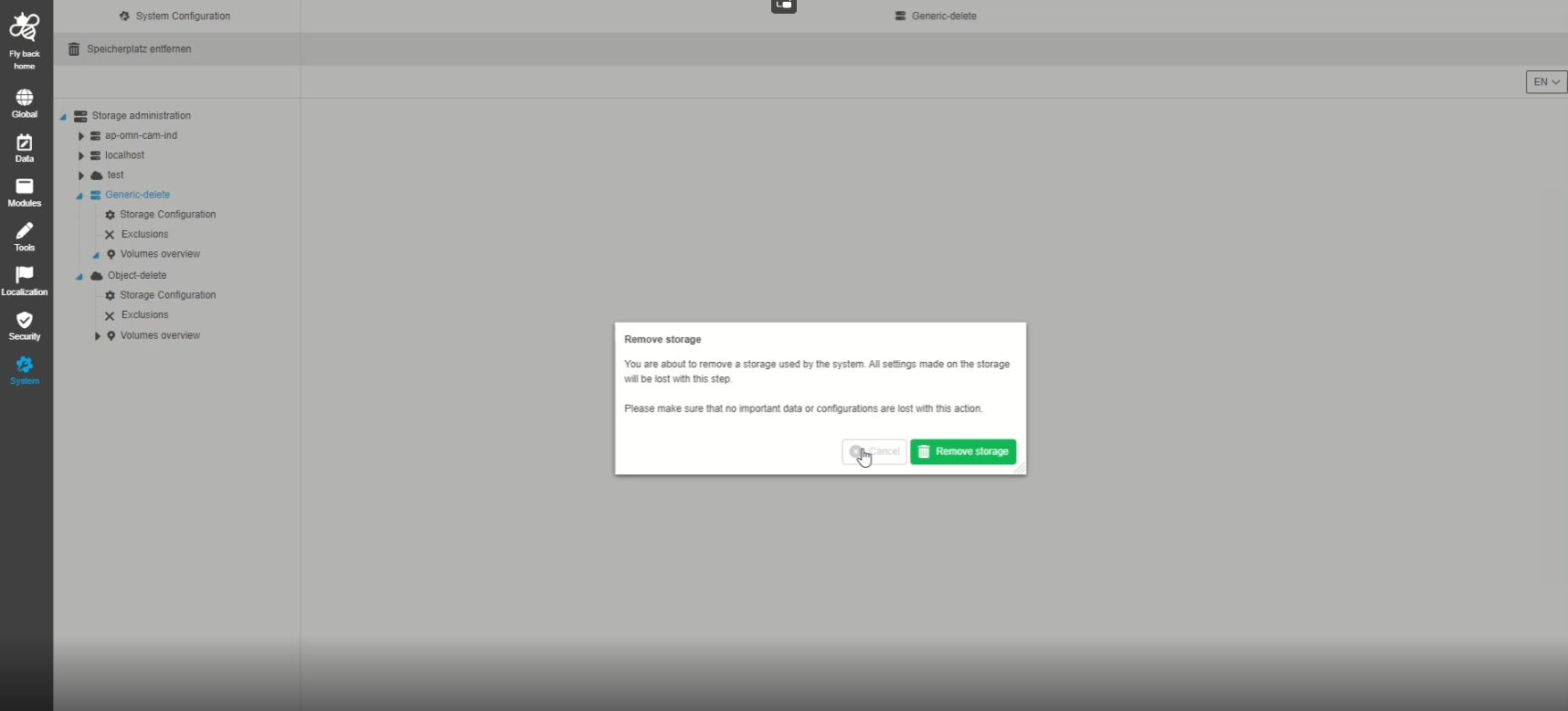The height and width of the screenshot is (711, 1568).
Task: Switch to the System Configuration tab
Action: pos(175,16)
